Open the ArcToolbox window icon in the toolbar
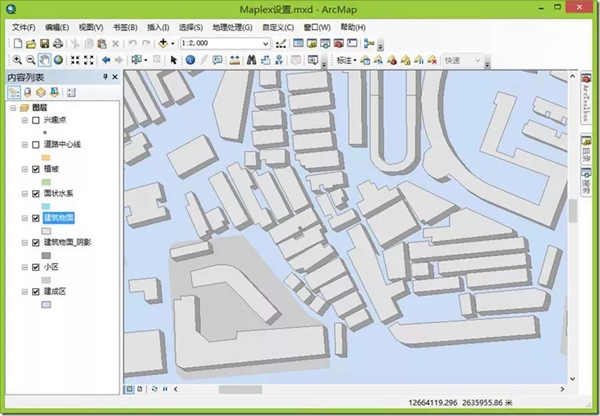Image resolution: width=600 pixels, height=416 pixels. [338, 43]
